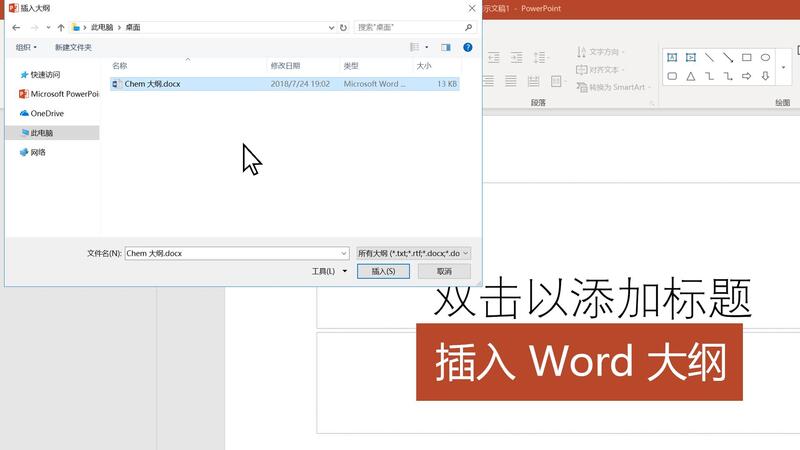The width and height of the screenshot is (800, 450).
Task: Open Quick Access in sidebar
Action: click(x=40, y=74)
